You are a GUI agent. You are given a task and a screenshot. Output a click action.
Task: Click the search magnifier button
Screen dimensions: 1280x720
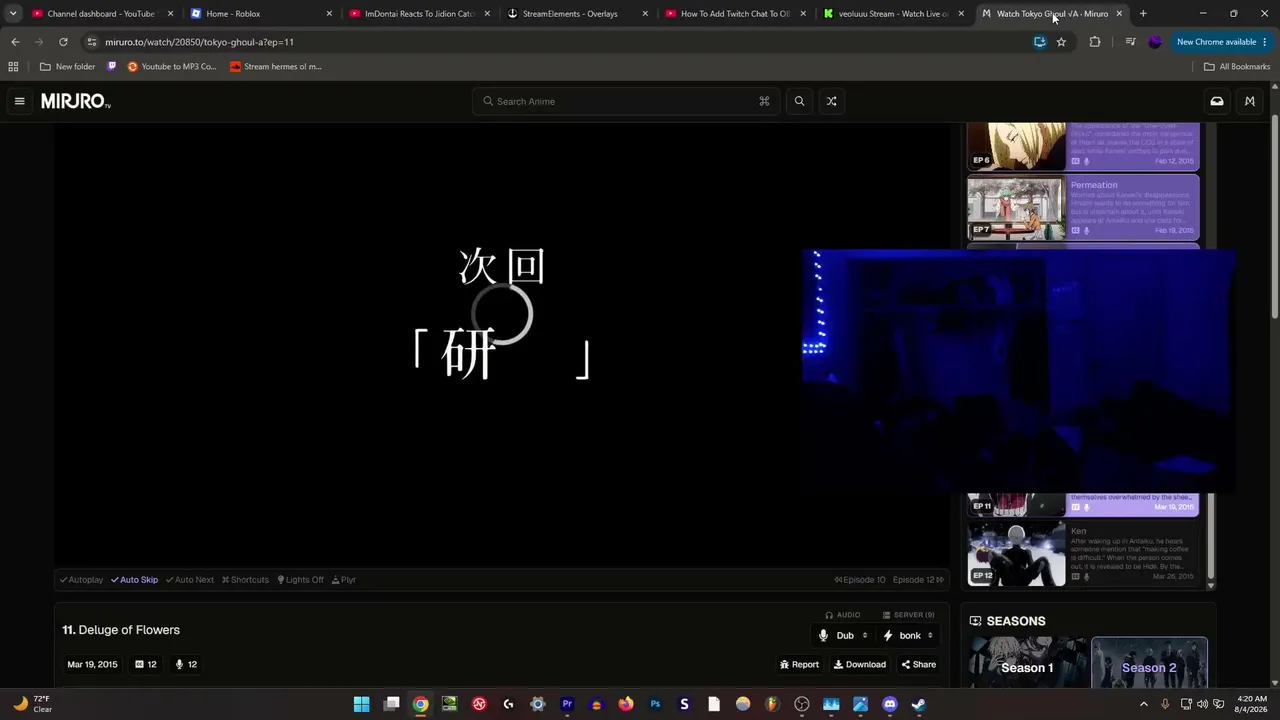pos(799,101)
